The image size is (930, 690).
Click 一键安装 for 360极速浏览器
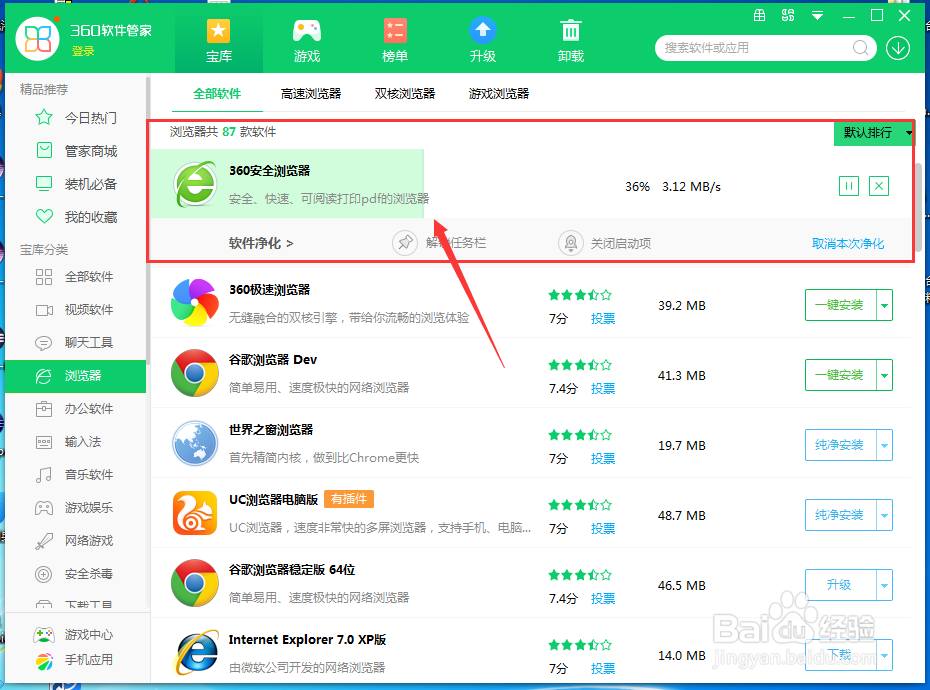840,306
